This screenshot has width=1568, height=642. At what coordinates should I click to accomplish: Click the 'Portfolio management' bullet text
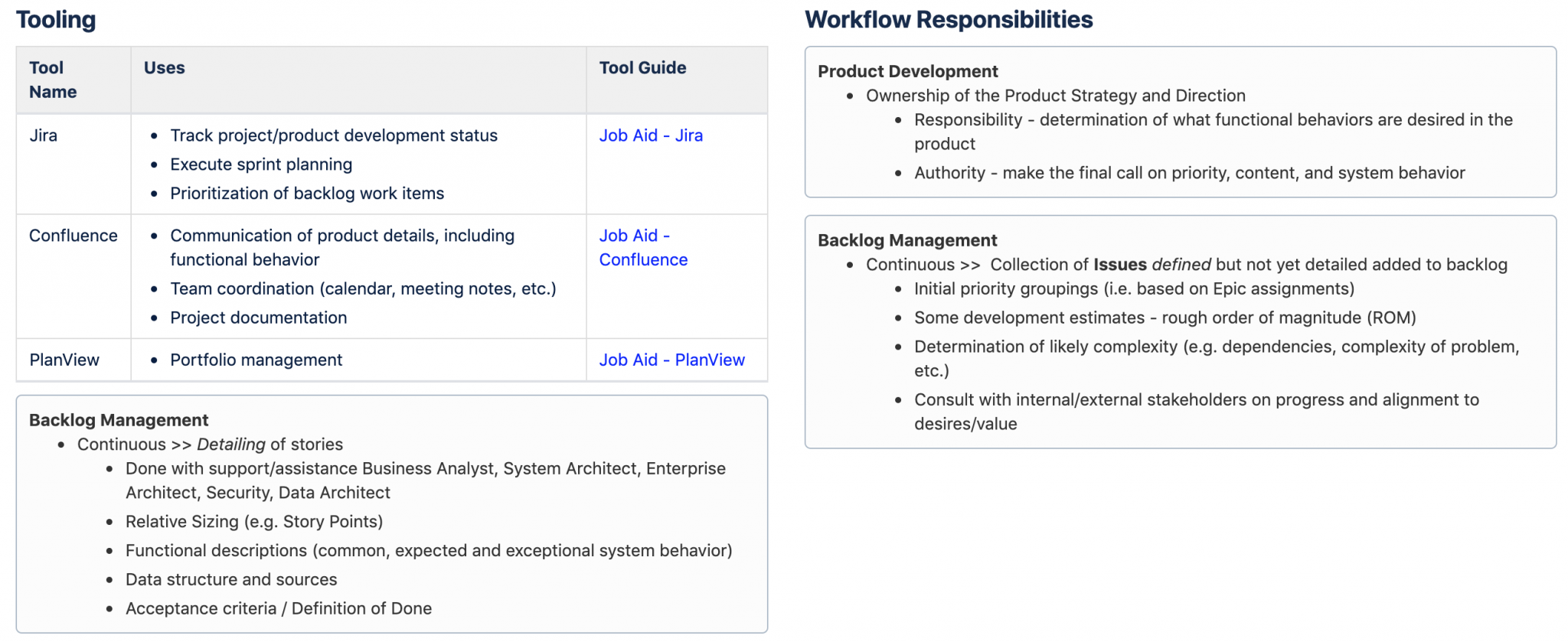coord(256,360)
